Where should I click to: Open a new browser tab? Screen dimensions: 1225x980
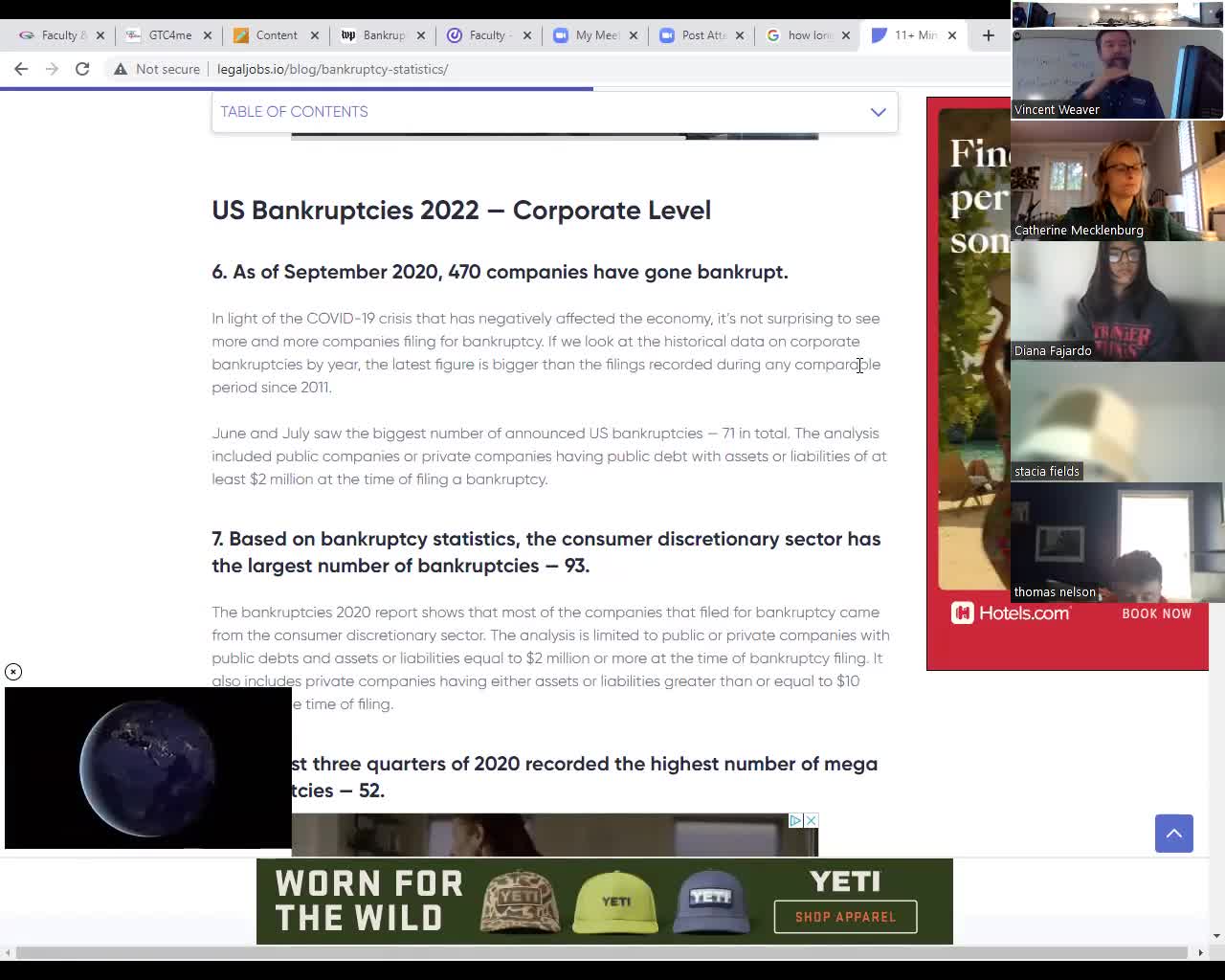[x=989, y=35]
